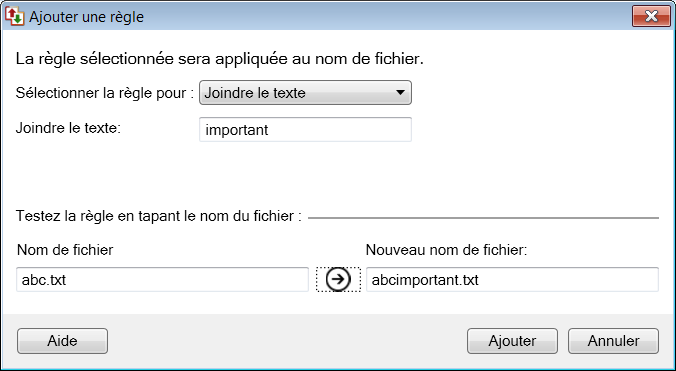Focus the text field containing important
This screenshot has height=371, width=676.
305,130
